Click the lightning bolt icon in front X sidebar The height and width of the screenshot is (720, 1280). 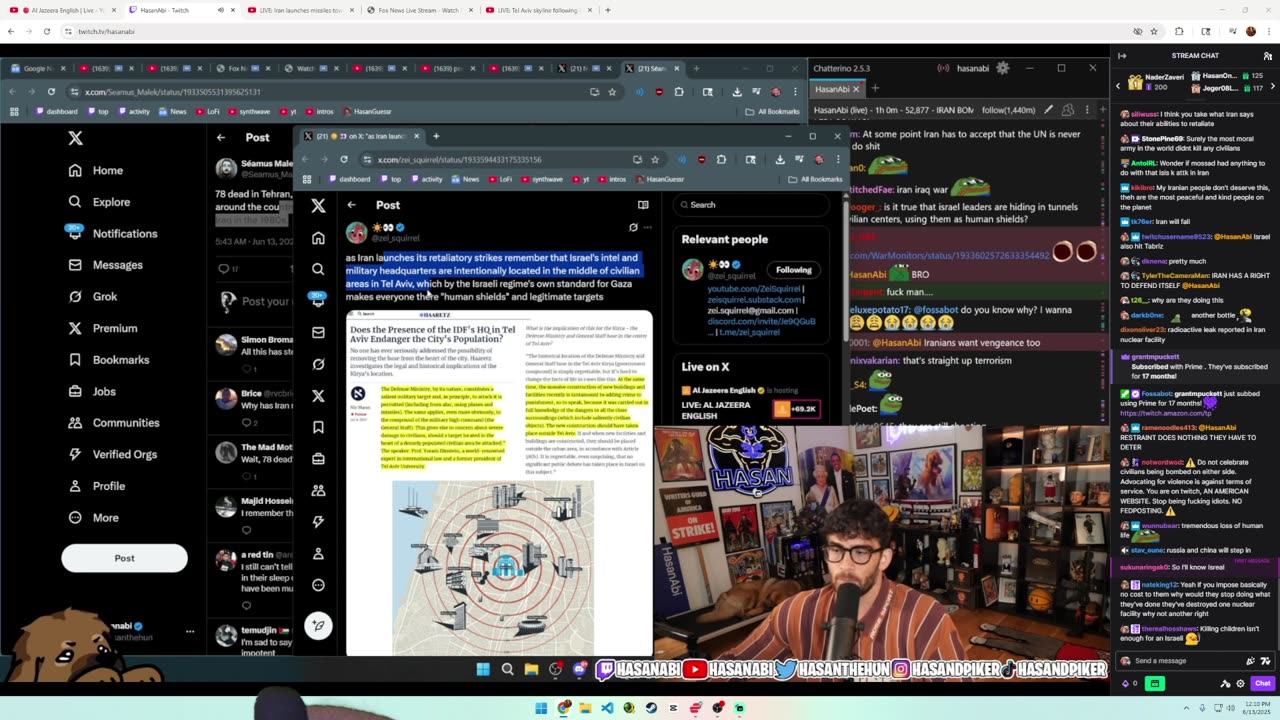click(318, 522)
